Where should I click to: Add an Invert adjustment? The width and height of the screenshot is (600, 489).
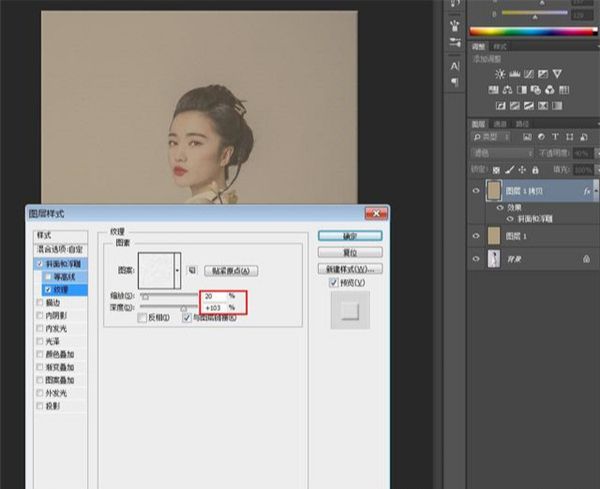click(x=501, y=106)
